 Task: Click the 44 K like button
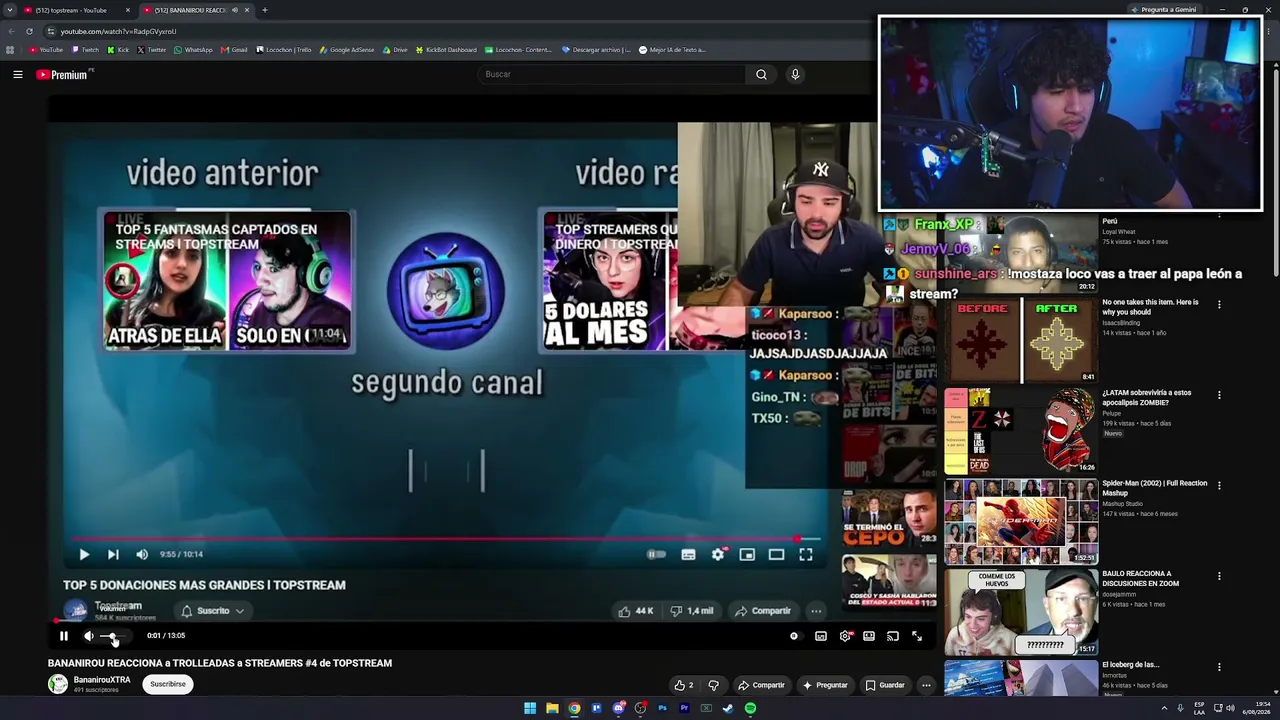(636, 611)
